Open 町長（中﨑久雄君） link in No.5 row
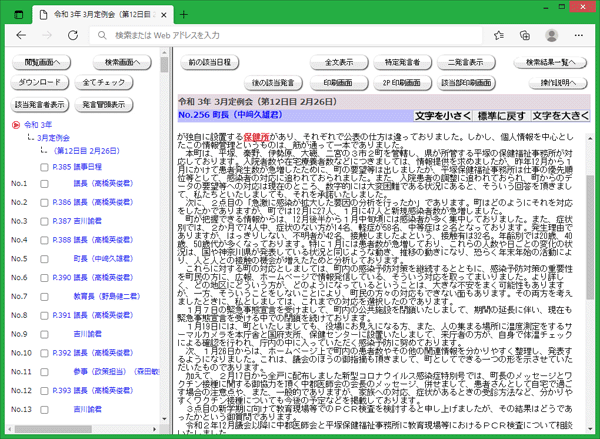Viewport: 600px width, 439px height. 103,259
